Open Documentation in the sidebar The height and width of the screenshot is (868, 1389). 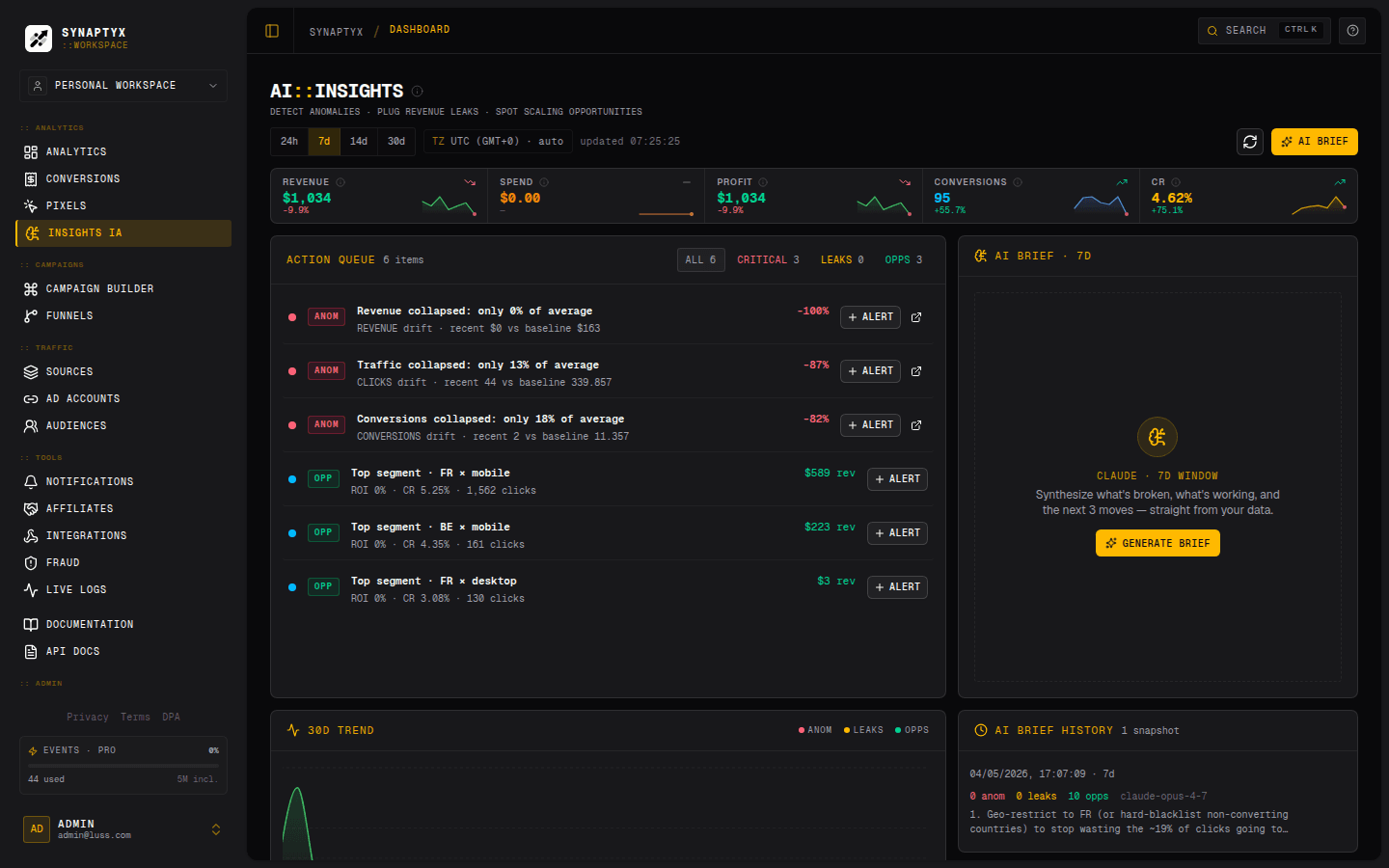[x=123, y=625]
